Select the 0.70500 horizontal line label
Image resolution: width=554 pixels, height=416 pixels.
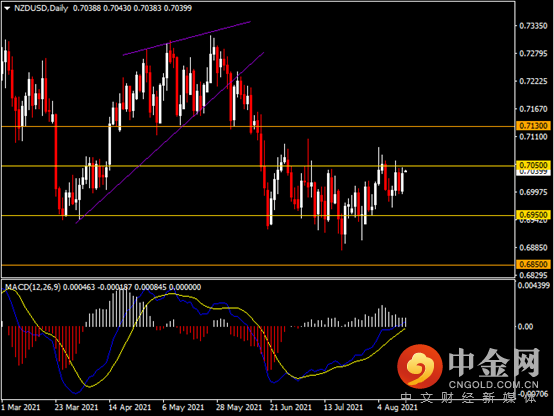pos(534,165)
